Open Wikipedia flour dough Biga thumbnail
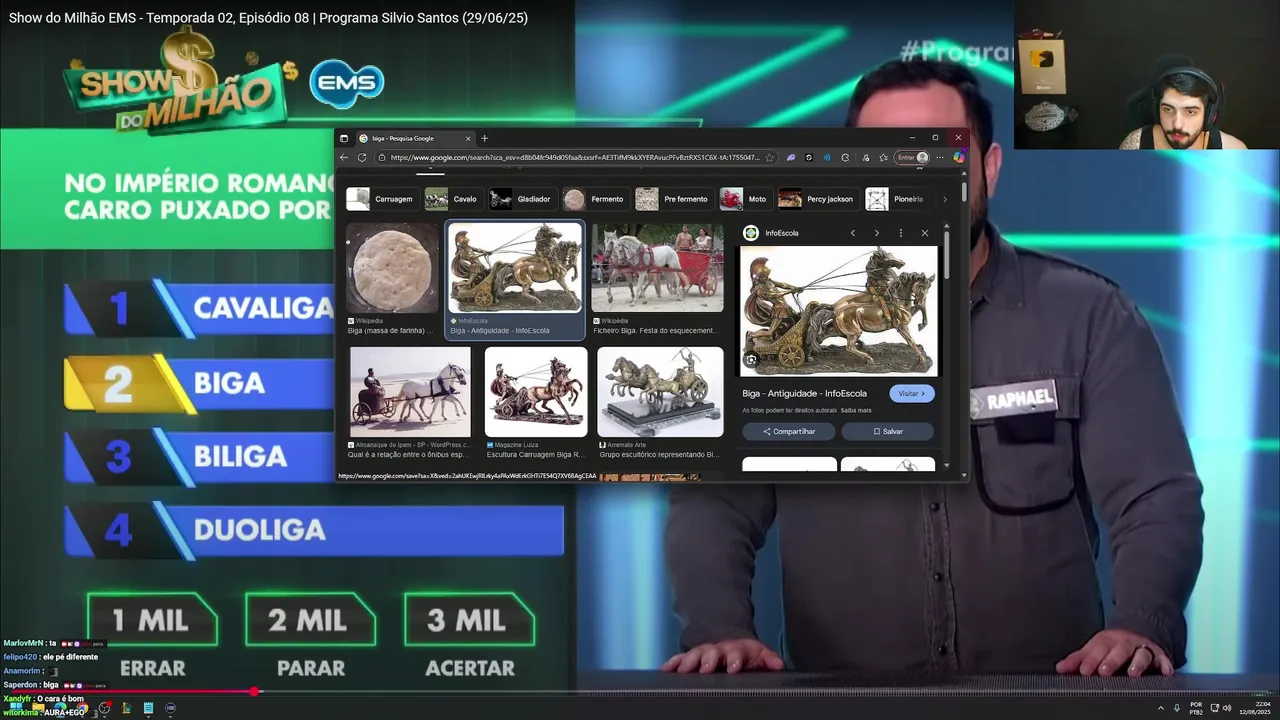 click(x=392, y=268)
